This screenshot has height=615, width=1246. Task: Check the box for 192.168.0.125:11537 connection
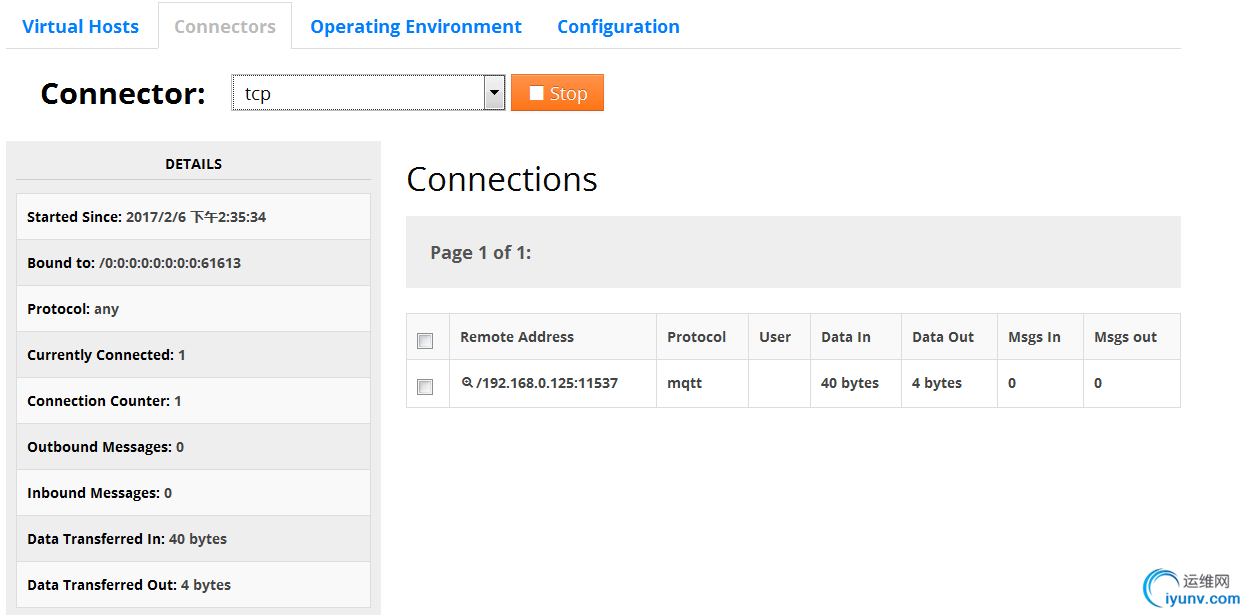[425, 387]
